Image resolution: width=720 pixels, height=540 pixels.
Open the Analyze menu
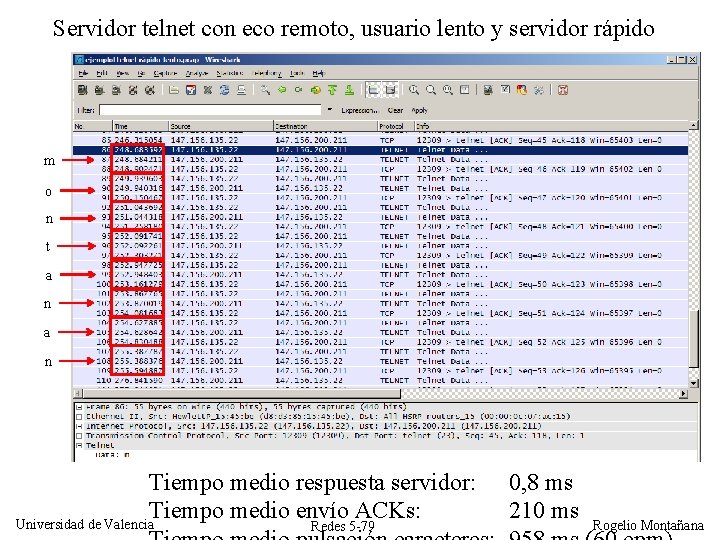tap(197, 73)
